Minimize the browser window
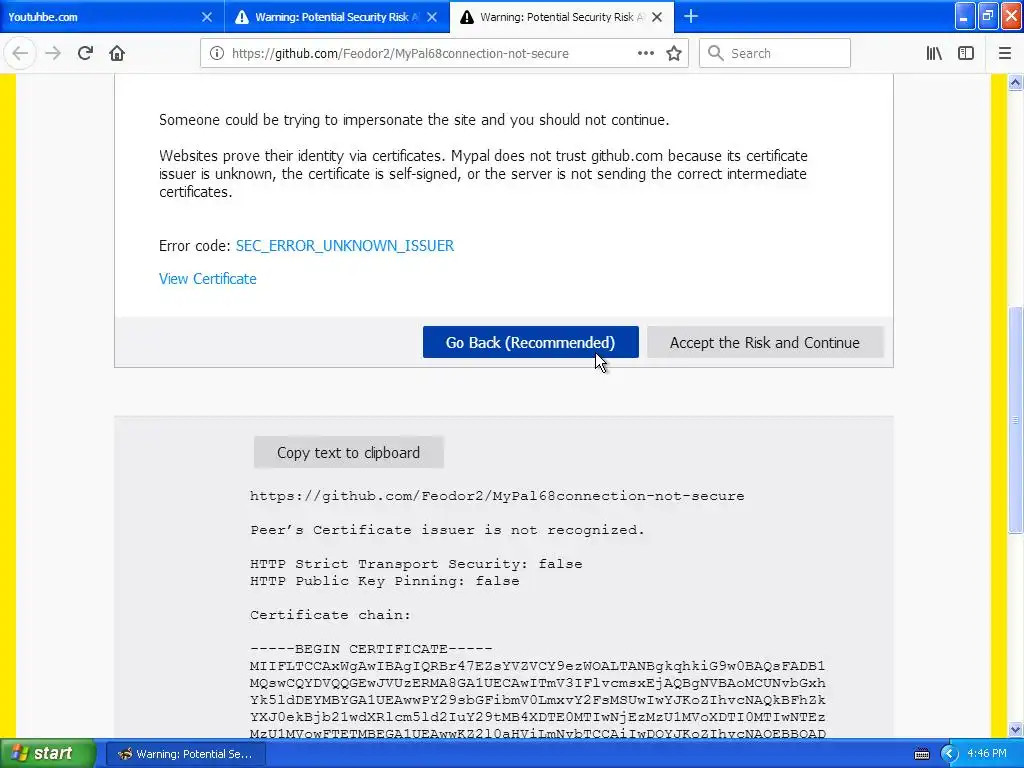This screenshot has width=1024, height=768. pyautogui.click(x=965, y=16)
